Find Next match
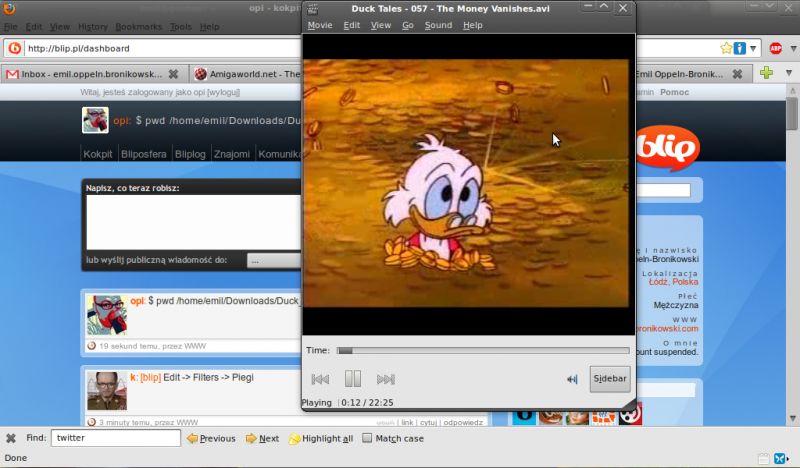Image resolution: width=800 pixels, height=468 pixels. pyautogui.click(x=262, y=438)
